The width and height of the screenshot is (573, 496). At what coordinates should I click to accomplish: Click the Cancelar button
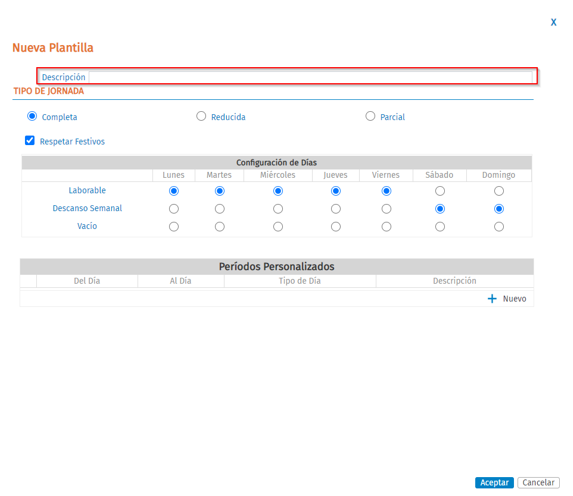(x=538, y=482)
